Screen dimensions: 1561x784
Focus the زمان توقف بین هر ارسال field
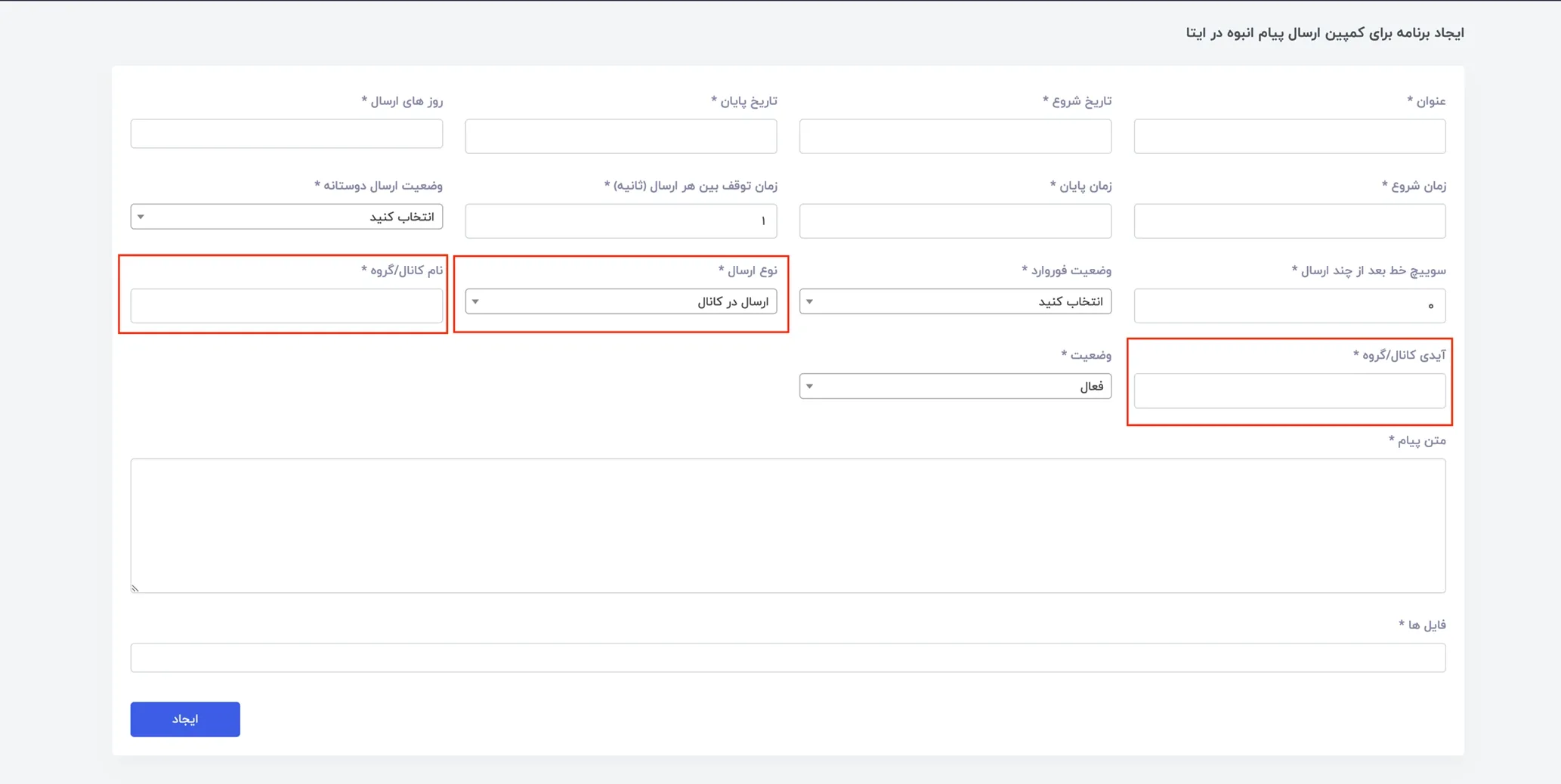[x=621, y=221]
